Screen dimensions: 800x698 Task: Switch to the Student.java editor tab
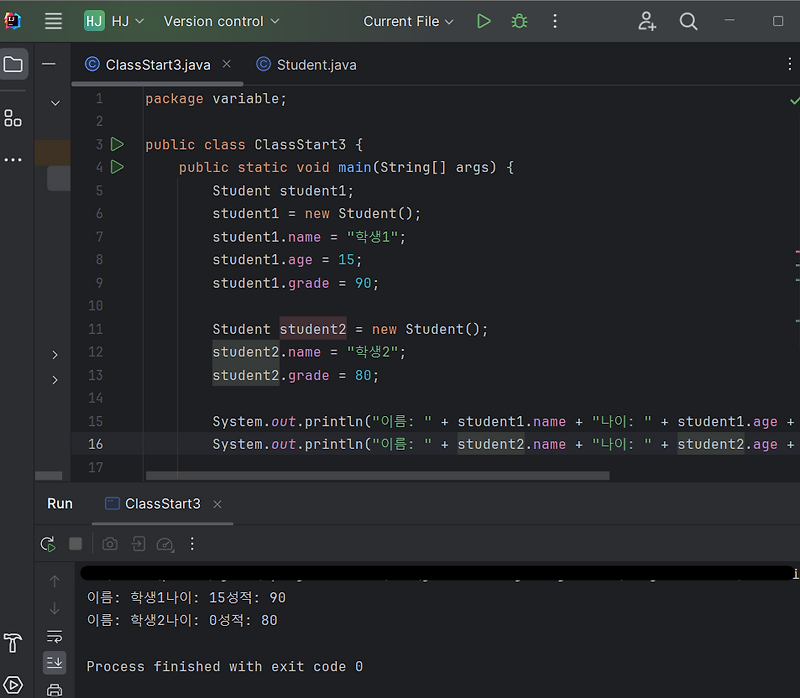[x=307, y=65]
